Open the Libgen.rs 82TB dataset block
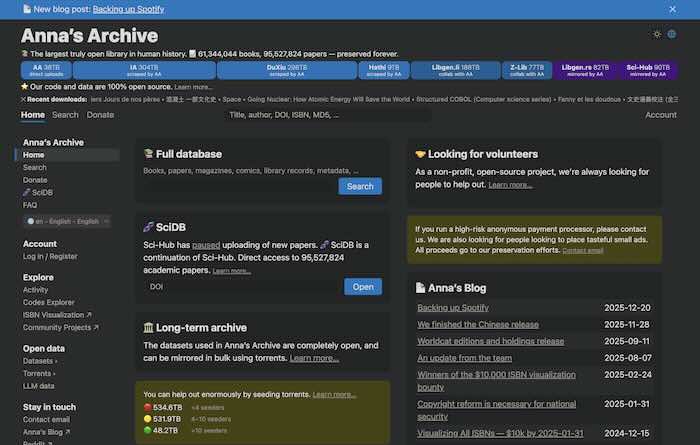Screen dimensions: 700x445 (585, 70)
